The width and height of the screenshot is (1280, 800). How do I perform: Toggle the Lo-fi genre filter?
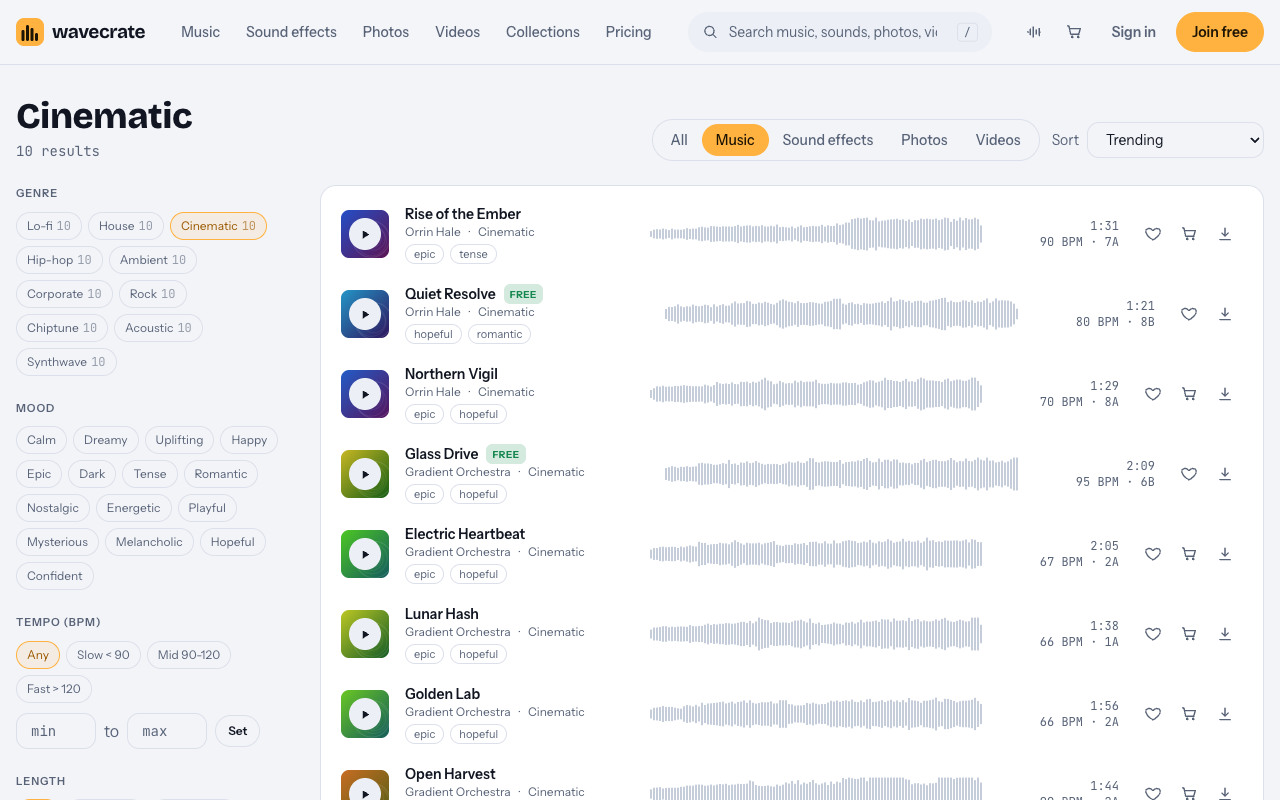coord(49,226)
